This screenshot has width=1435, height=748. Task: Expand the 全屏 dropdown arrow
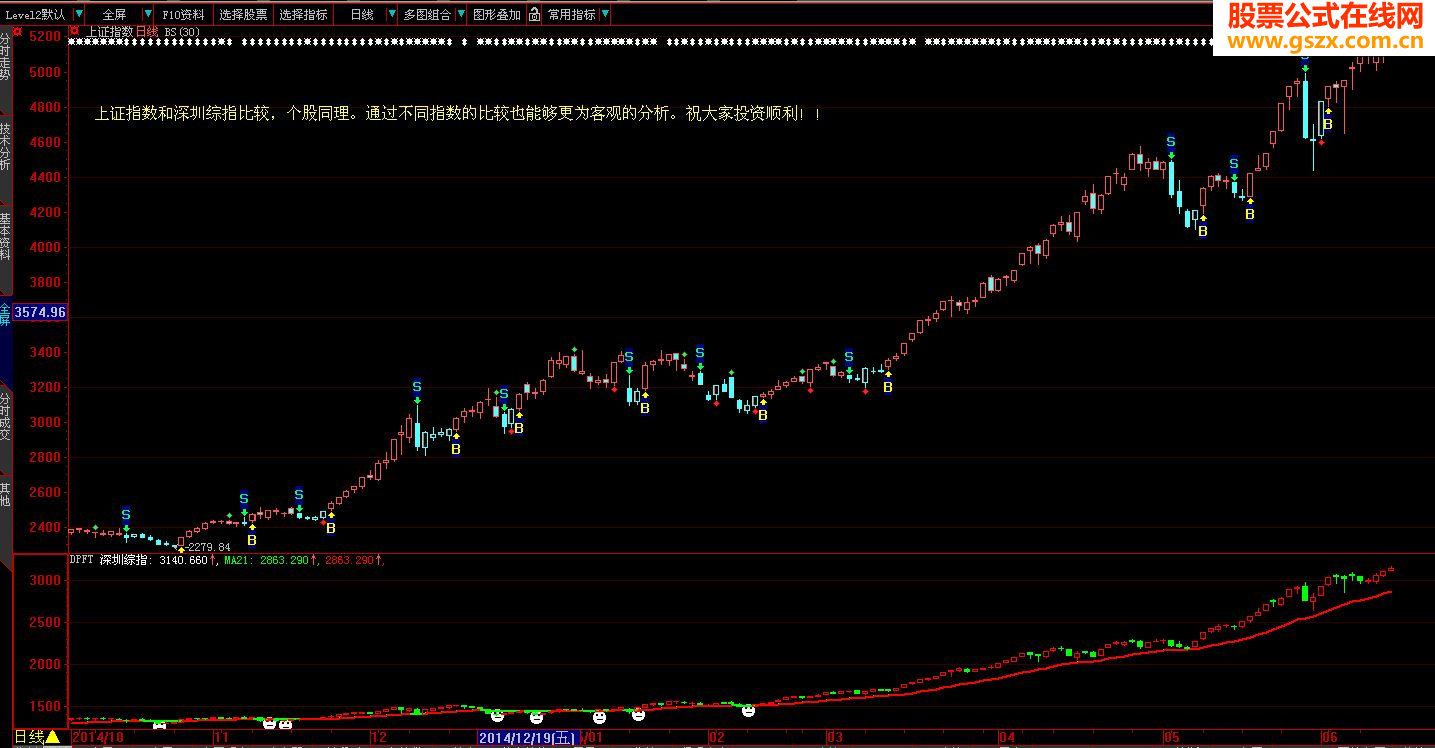pyautogui.click(x=148, y=15)
